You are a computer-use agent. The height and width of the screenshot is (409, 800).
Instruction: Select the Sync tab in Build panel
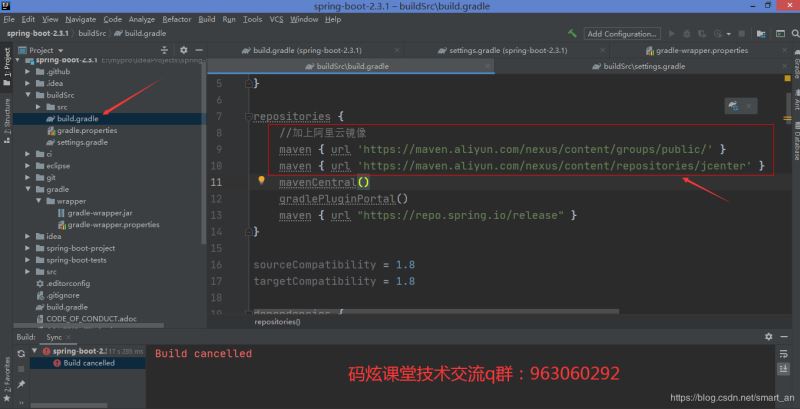coord(54,337)
